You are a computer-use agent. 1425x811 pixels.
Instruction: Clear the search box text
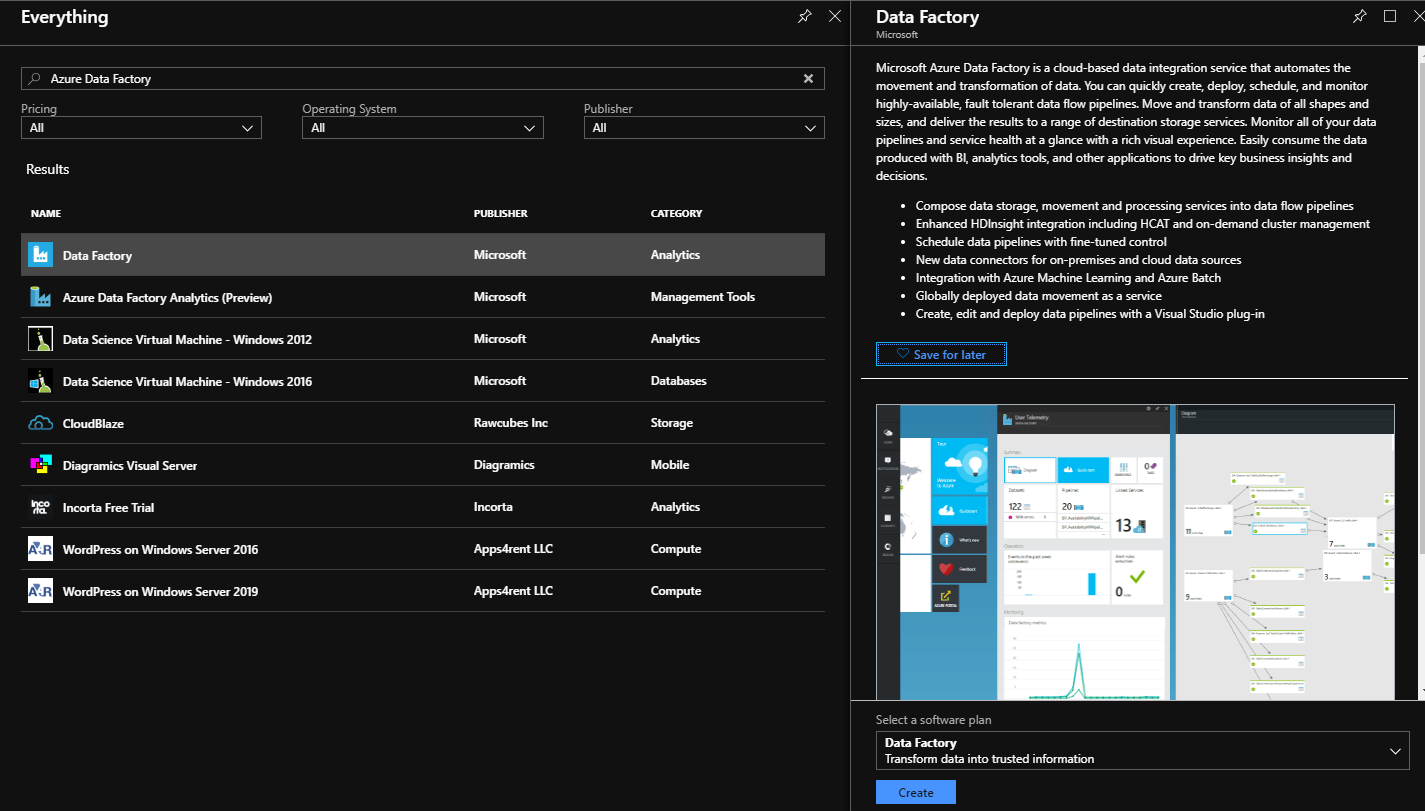(809, 78)
